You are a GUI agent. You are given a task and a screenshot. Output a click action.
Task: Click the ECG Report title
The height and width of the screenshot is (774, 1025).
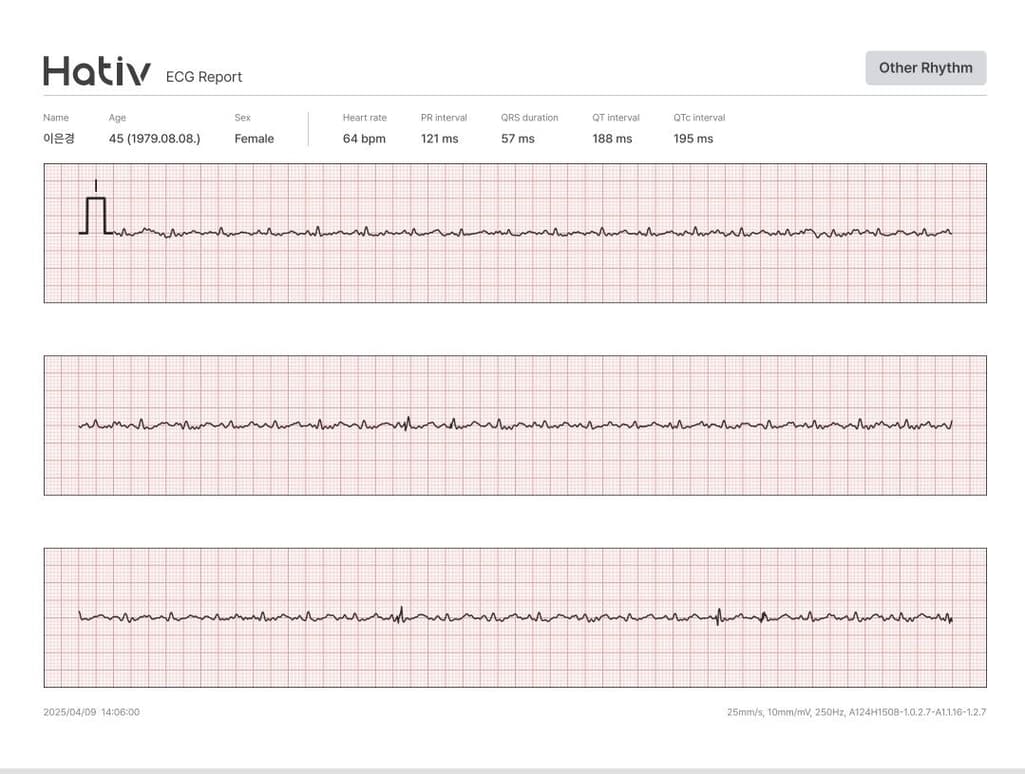pos(204,77)
